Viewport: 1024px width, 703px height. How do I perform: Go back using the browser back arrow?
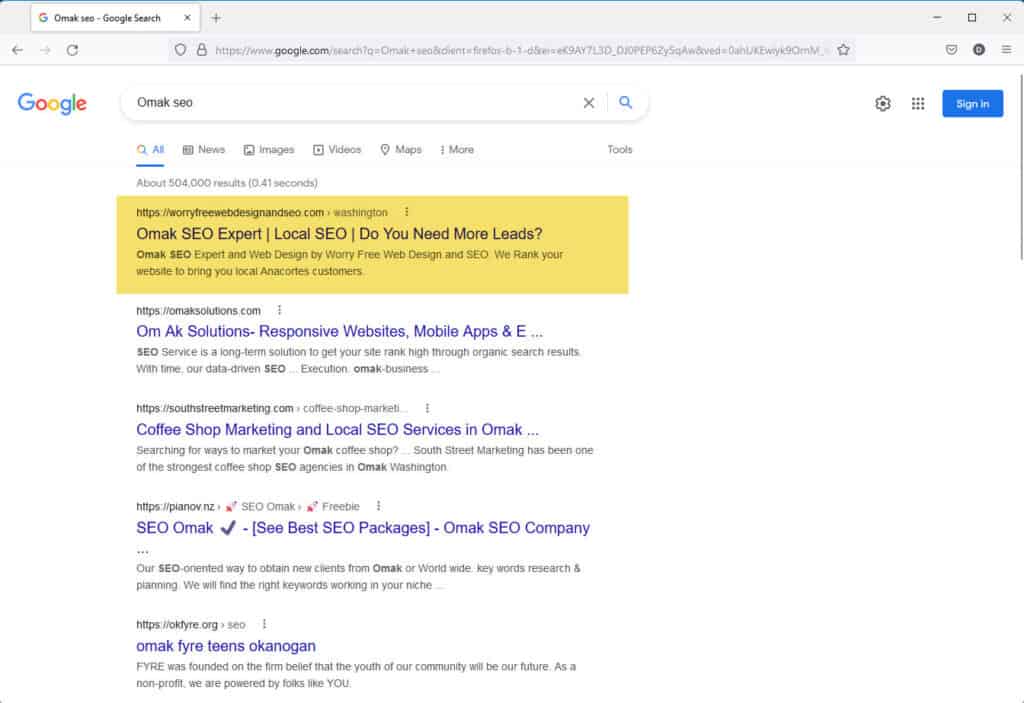(18, 50)
